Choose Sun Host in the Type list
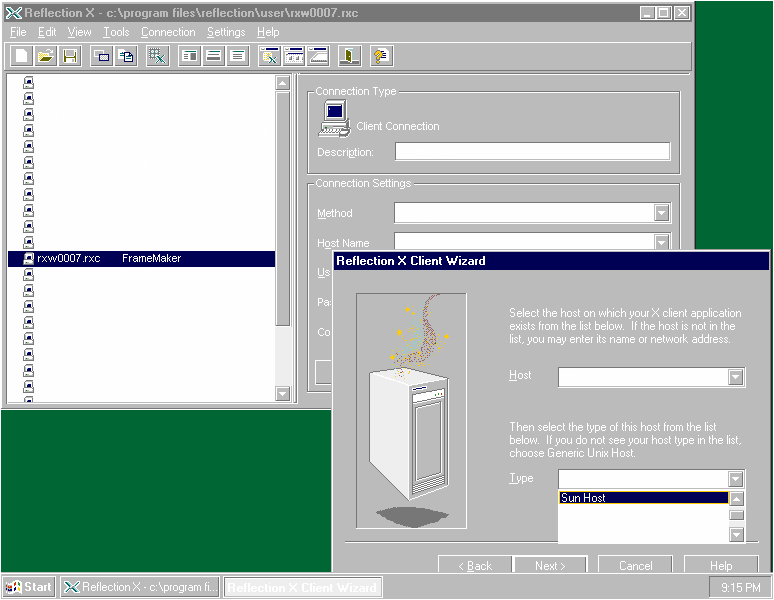The width and height of the screenshot is (774, 600). 644,498
